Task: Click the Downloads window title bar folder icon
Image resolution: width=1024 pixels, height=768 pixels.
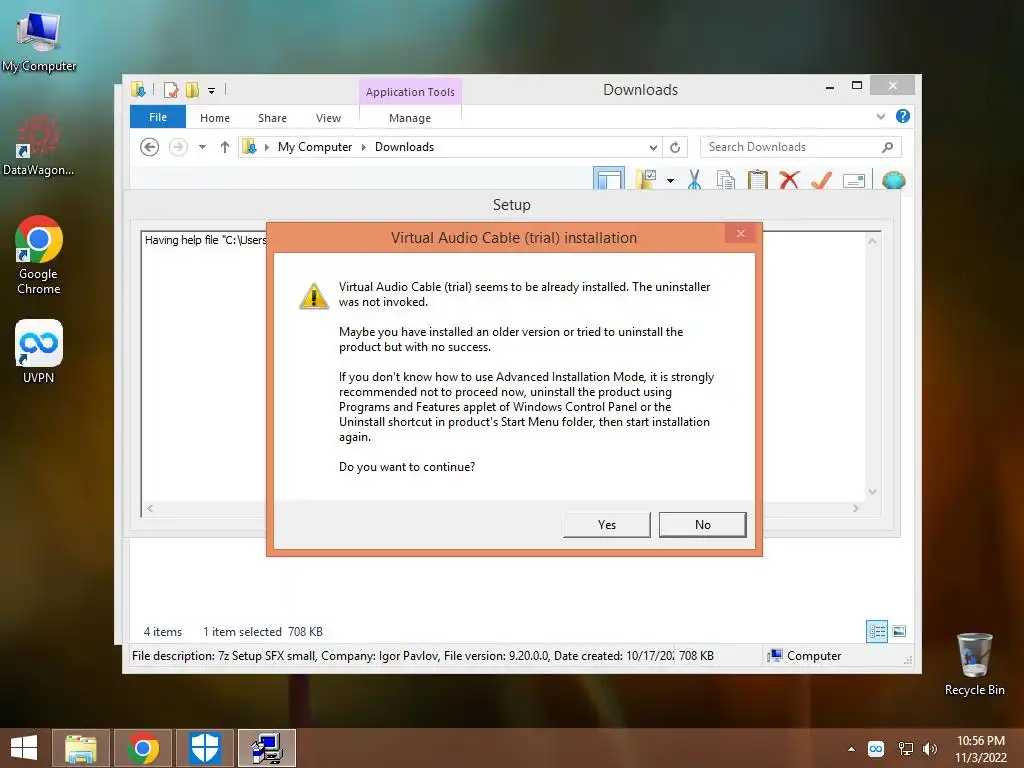Action: (138, 89)
